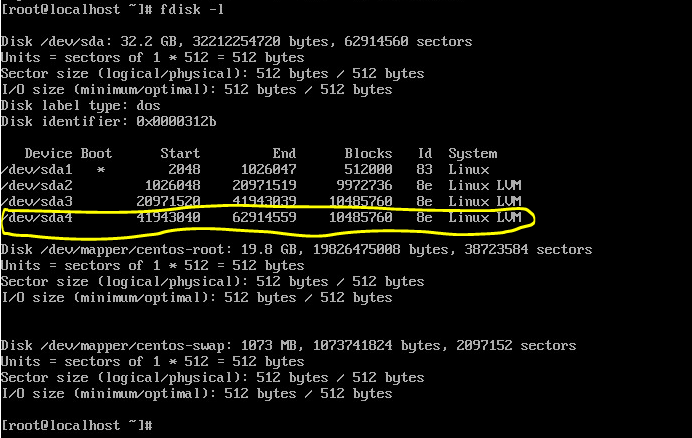Screen dimensions: 692x438
Task: Select the /dev/sda2 partition row
Action: coord(261,185)
